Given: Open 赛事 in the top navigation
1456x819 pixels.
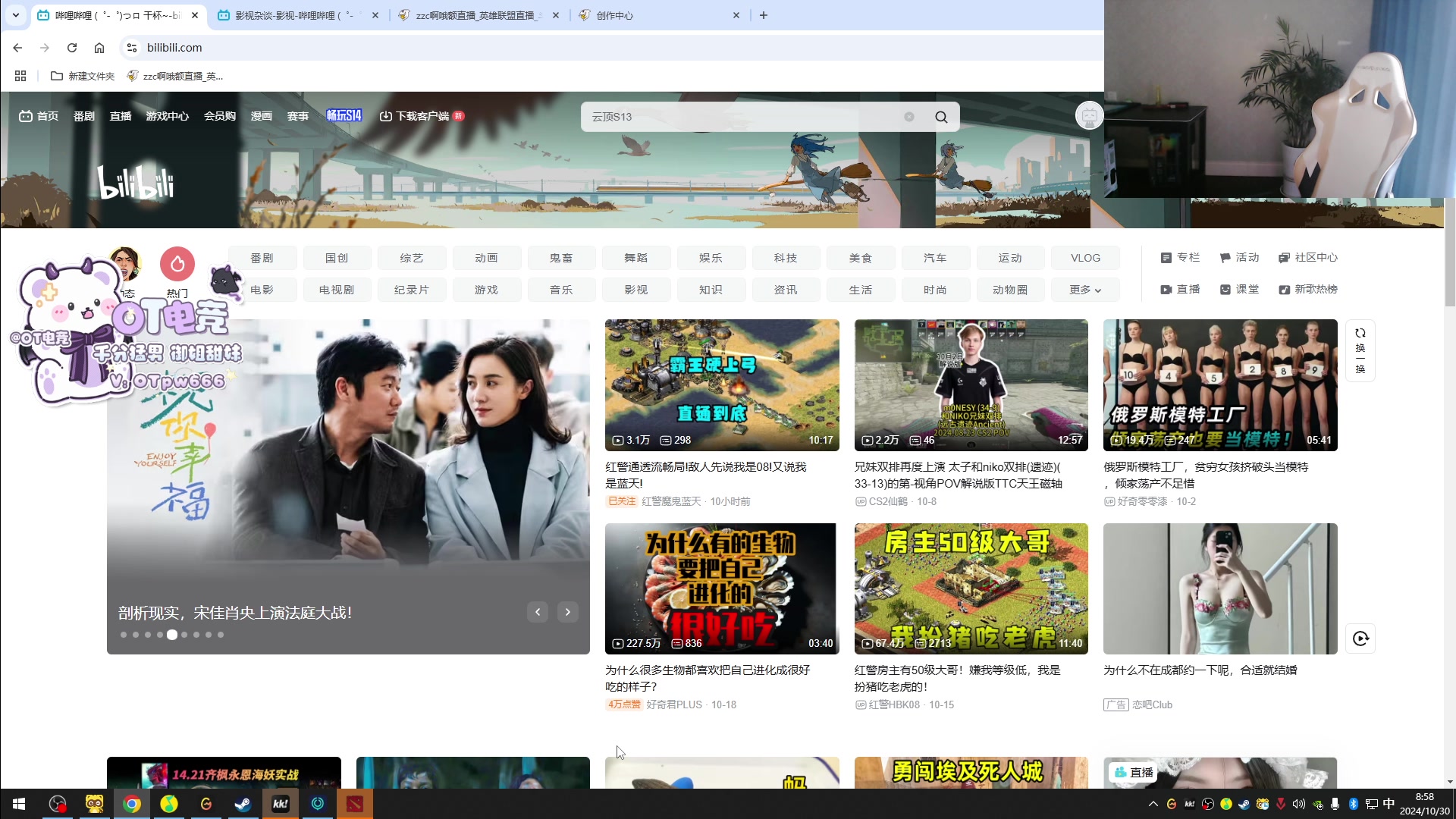Looking at the screenshot, I should (298, 116).
